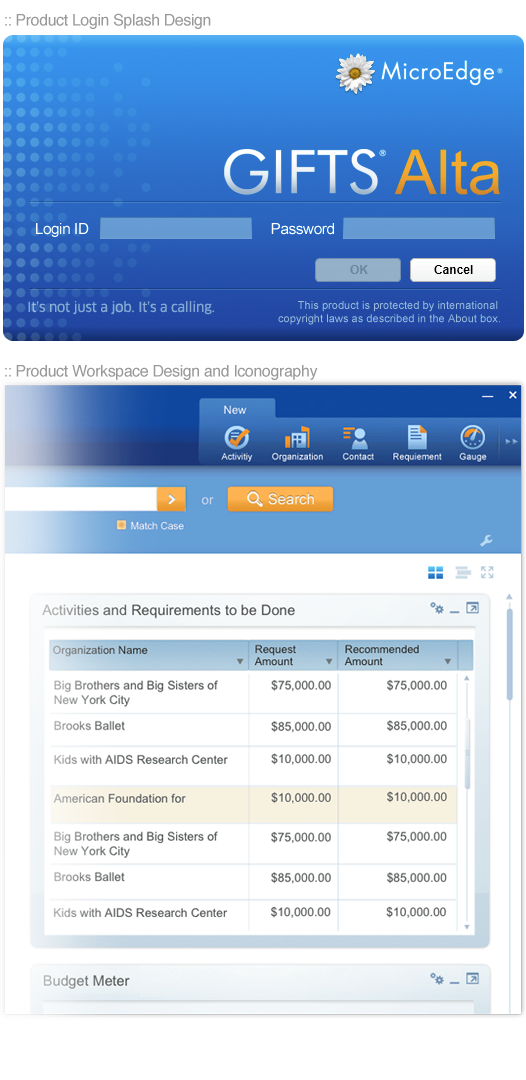Open Recommended Amount column dropdown
The height and width of the screenshot is (1080, 526).
(448, 662)
